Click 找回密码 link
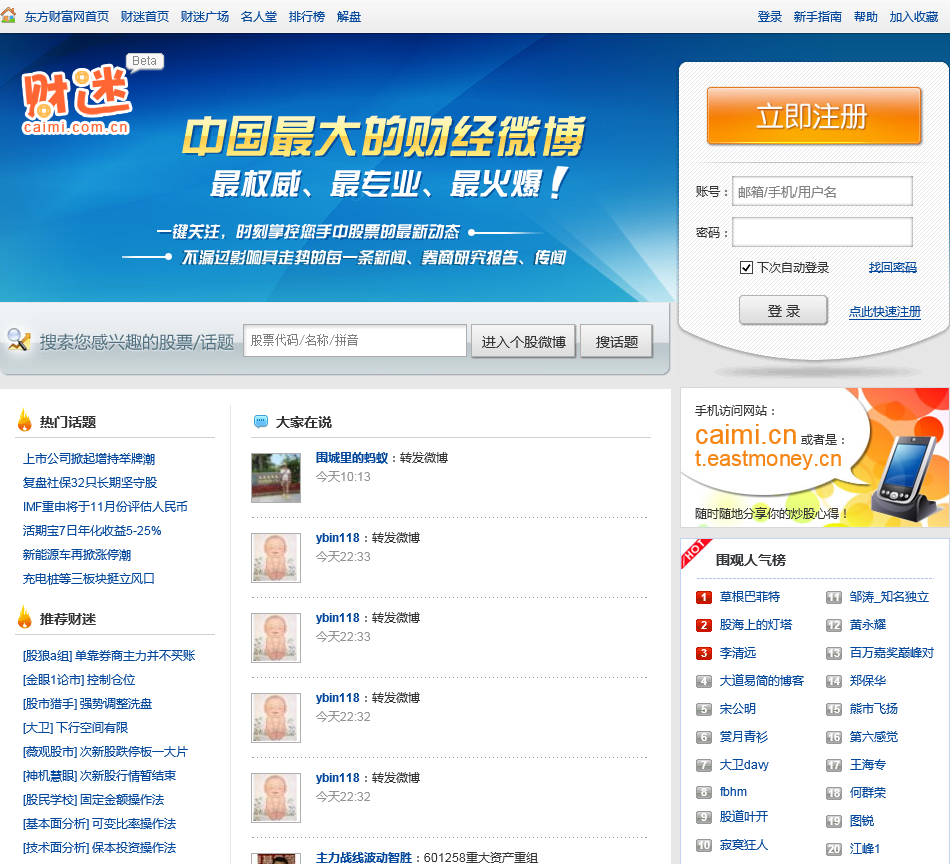 (x=892, y=267)
